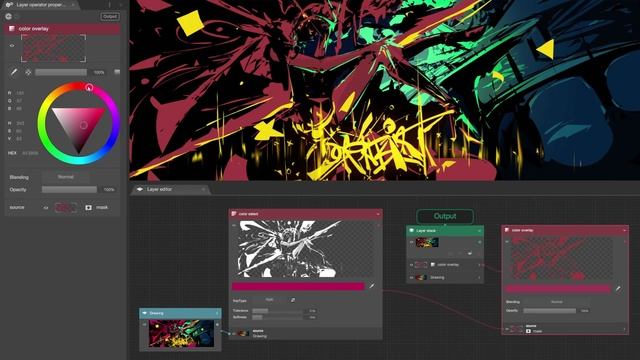Click the small swatch icon right of 100% field
Image resolution: width=640 pixels, height=360 pixels.
pyautogui.click(x=117, y=72)
